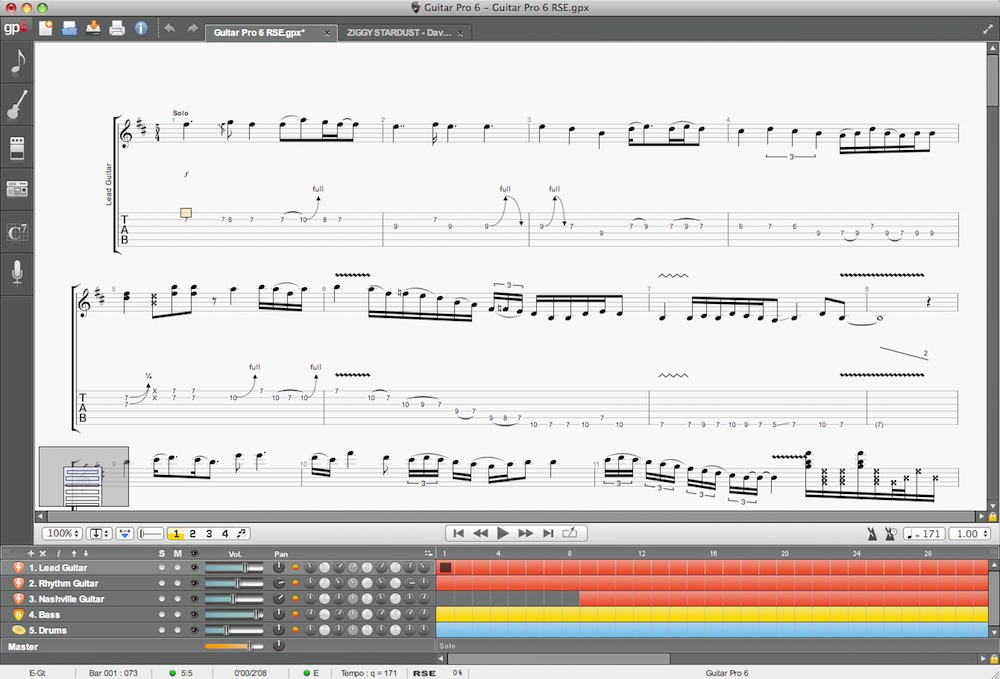Select voice 2 in the voice selector

point(193,534)
